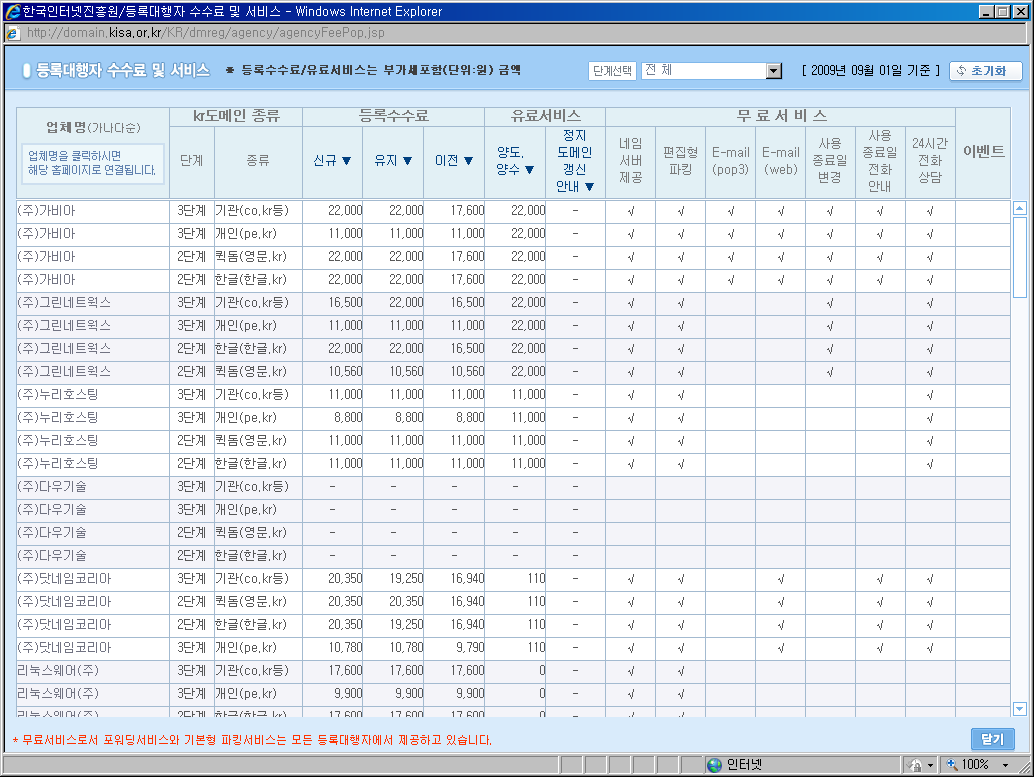
Task: Click the 초기화 reset button
Action: 986,71
